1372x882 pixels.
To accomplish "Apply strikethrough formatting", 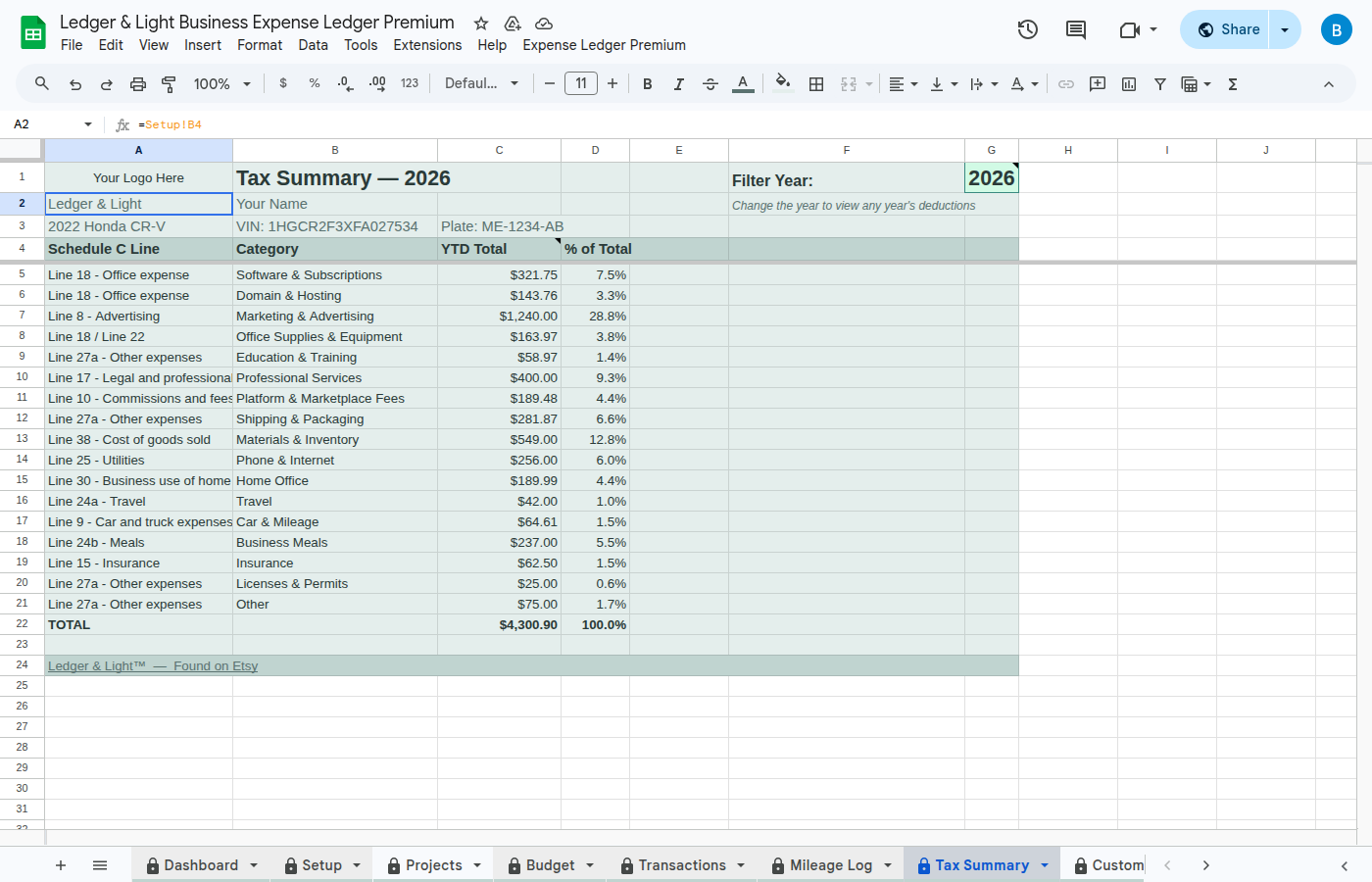I will click(710, 84).
